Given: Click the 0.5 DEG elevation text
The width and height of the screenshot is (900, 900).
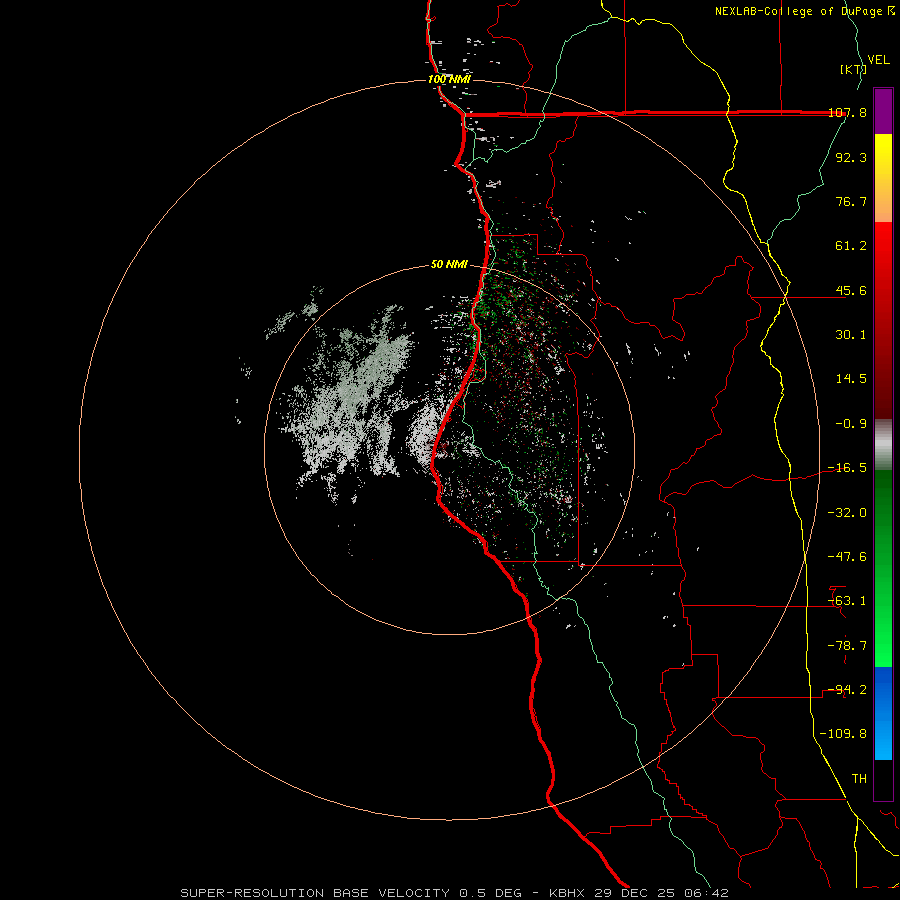Looking at the screenshot, I should tap(490, 893).
